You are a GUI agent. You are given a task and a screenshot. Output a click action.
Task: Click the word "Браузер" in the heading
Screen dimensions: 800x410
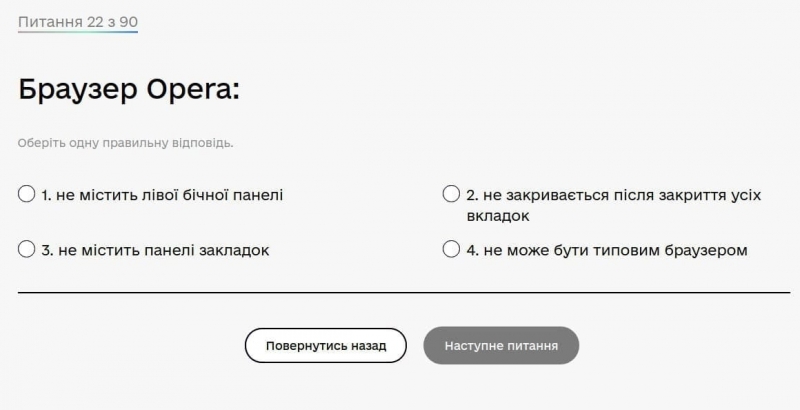(74, 89)
